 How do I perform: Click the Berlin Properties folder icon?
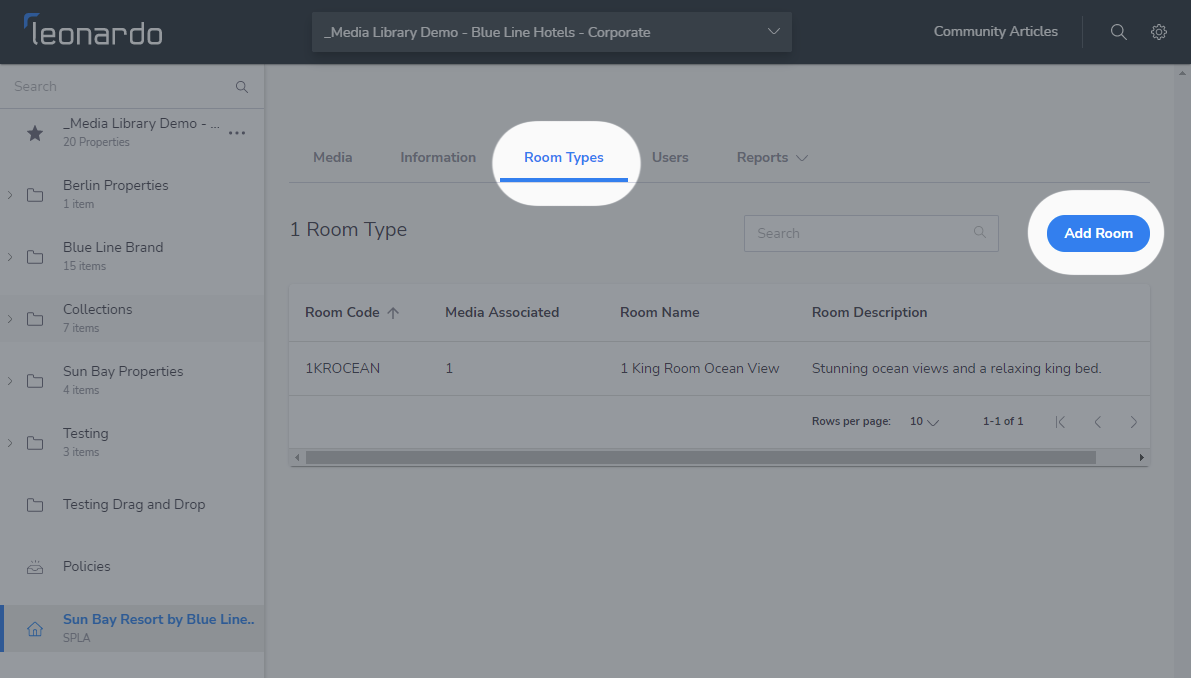(35, 195)
